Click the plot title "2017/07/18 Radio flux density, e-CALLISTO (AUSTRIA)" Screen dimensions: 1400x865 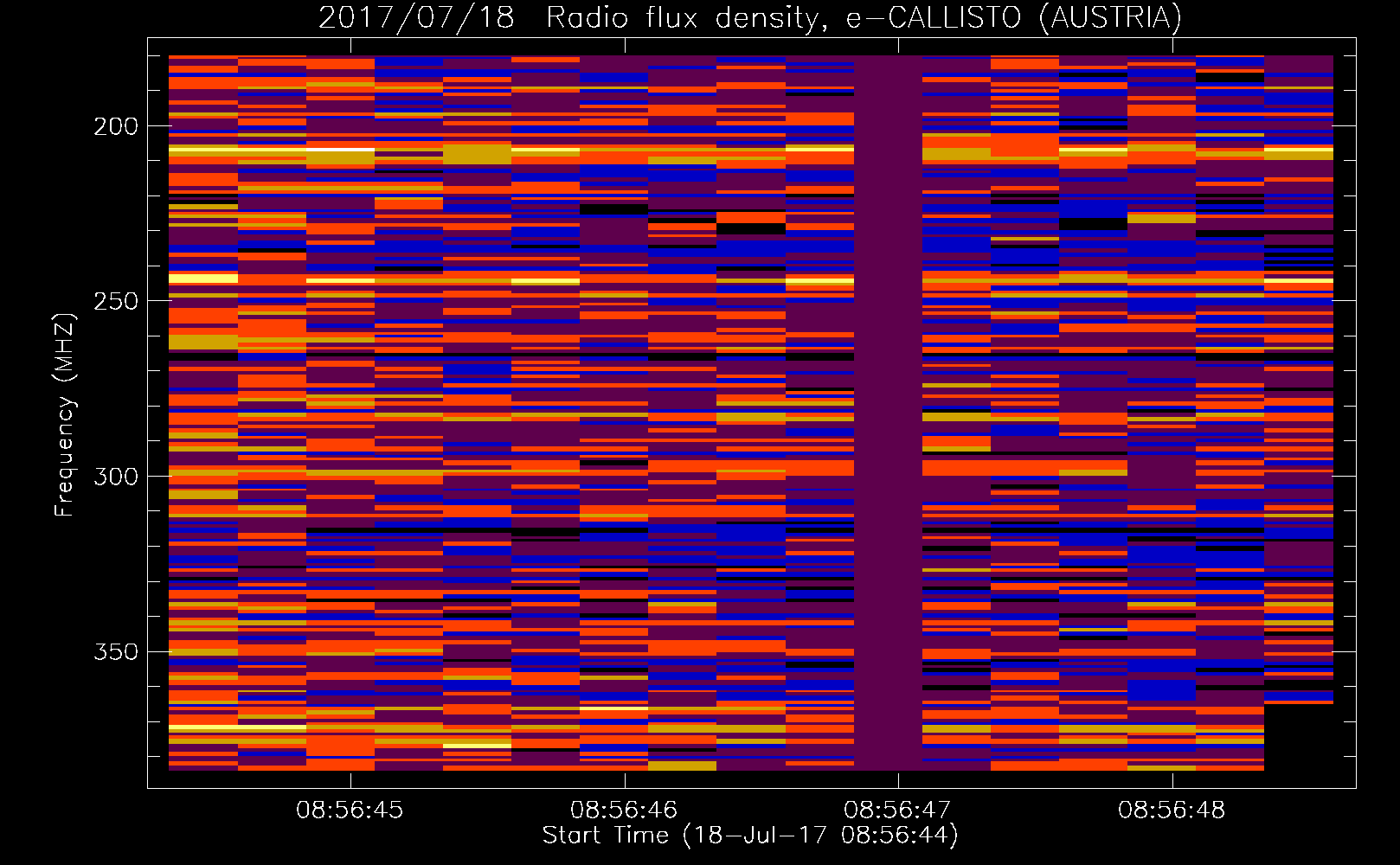click(x=749, y=17)
